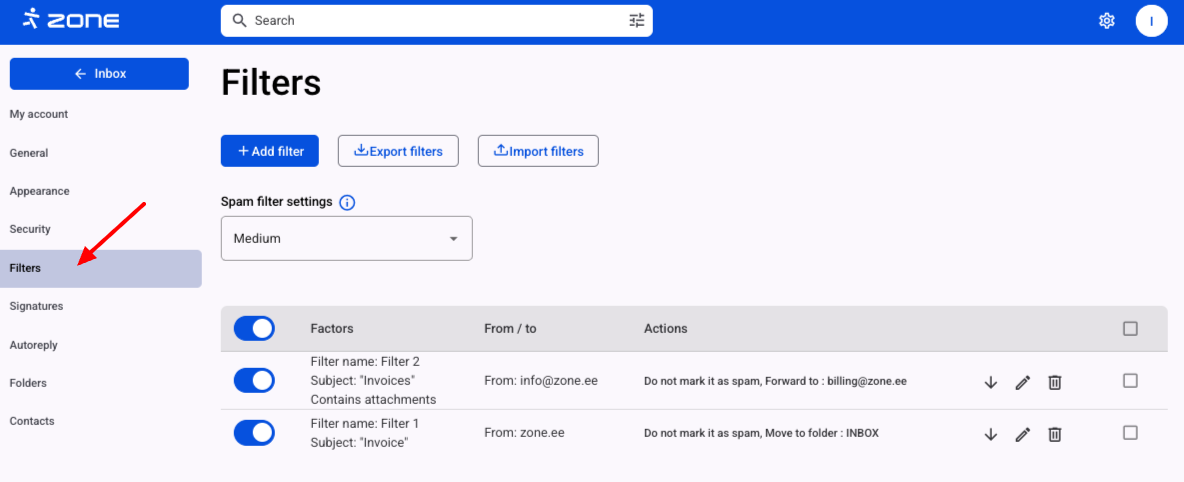Click inside the Search field

tap(430, 20)
